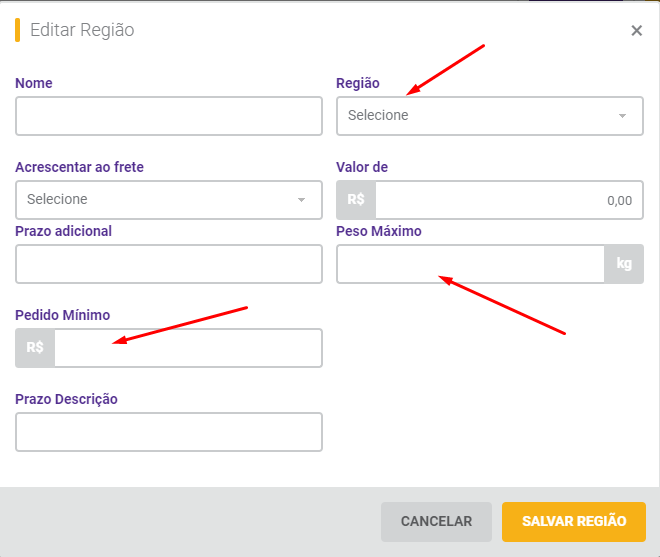Close the Editar Região dialog with X
Image resolution: width=660 pixels, height=557 pixels.
636,30
